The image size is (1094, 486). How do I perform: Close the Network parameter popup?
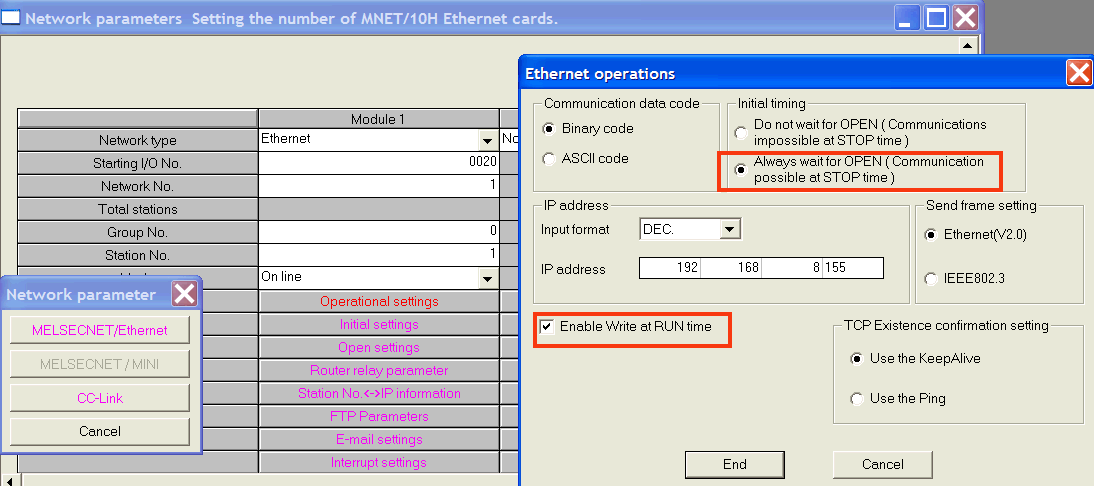pyautogui.click(x=185, y=294)
